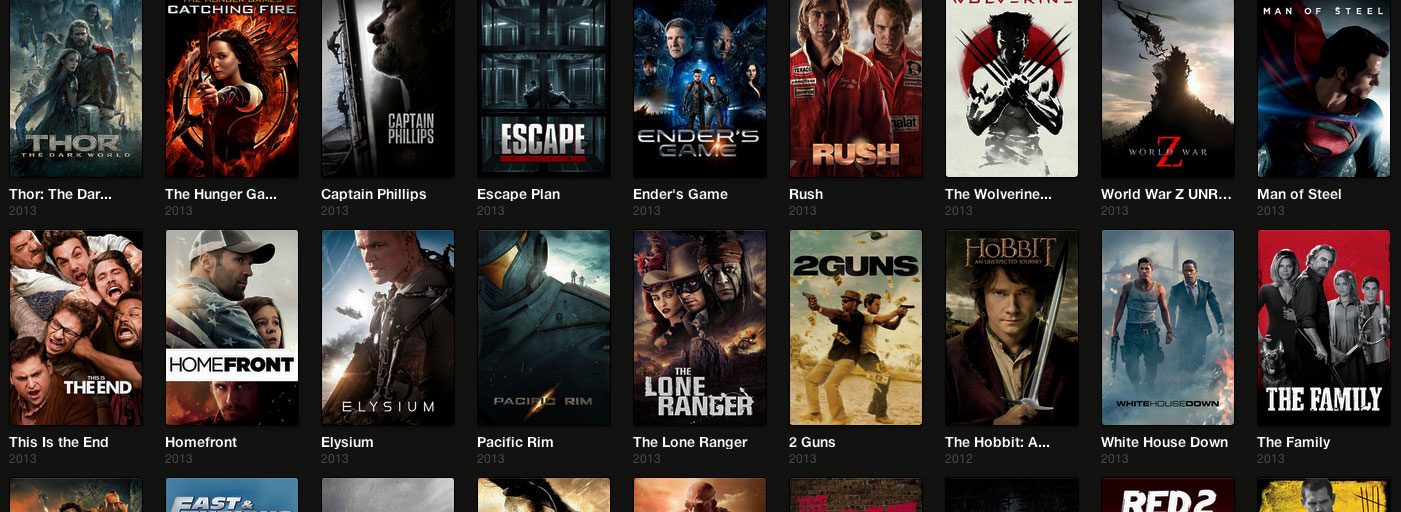The width and height of the screenshot is (1401, 512).
Task: Open the Ender's Game poster
Action: pos(700,89)
